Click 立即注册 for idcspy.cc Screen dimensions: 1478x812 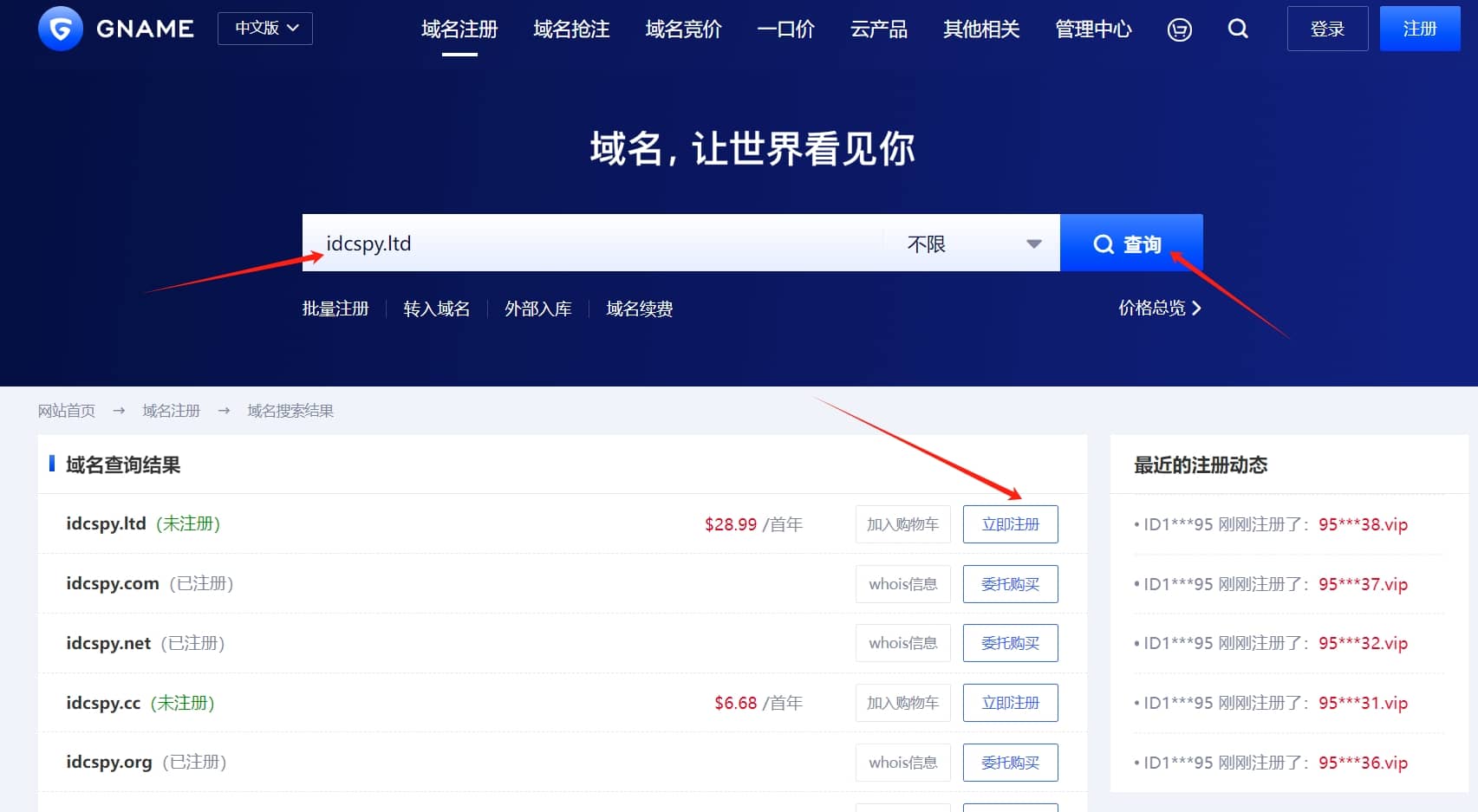(x=1011, y=703)
